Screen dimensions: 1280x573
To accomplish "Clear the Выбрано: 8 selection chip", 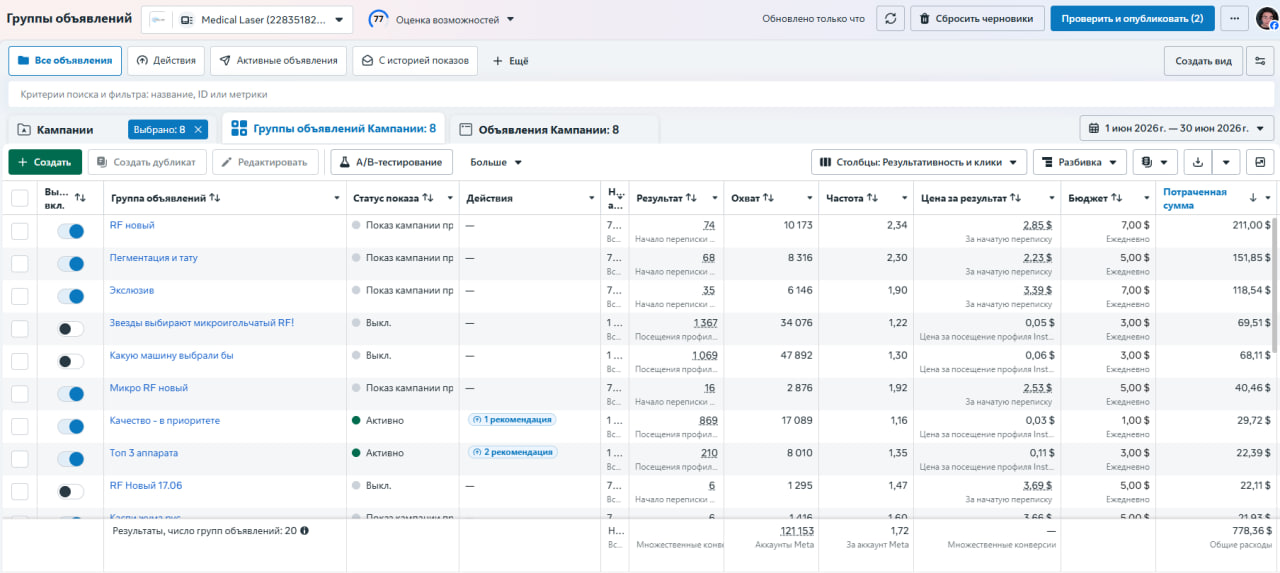I will pos(198,129).
